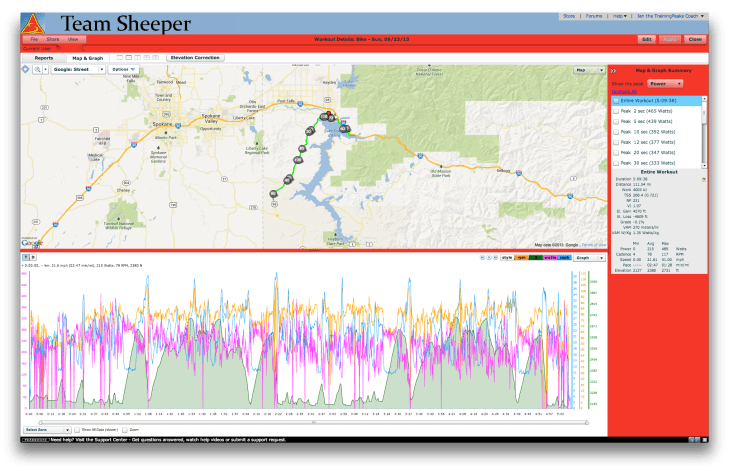Select the first pane layout icon
Image resolution: width=729 pixels, height=471 pixels.
click(x=120, y=58)
